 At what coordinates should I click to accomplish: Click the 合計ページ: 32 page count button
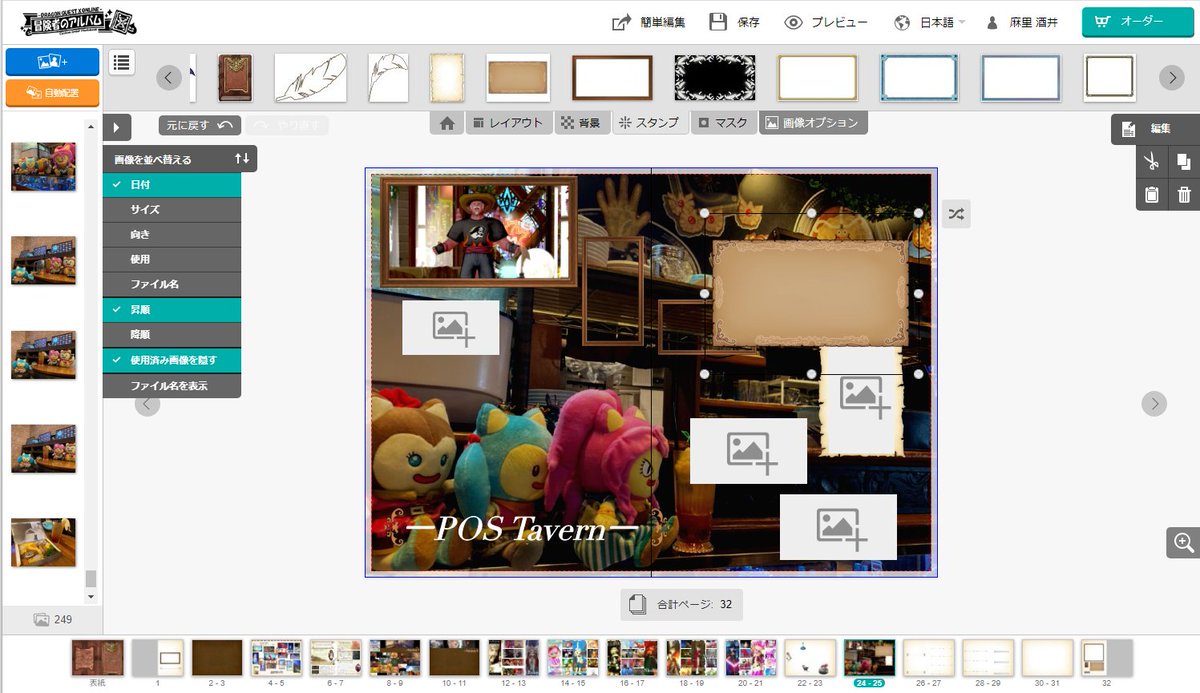(681, 604)
